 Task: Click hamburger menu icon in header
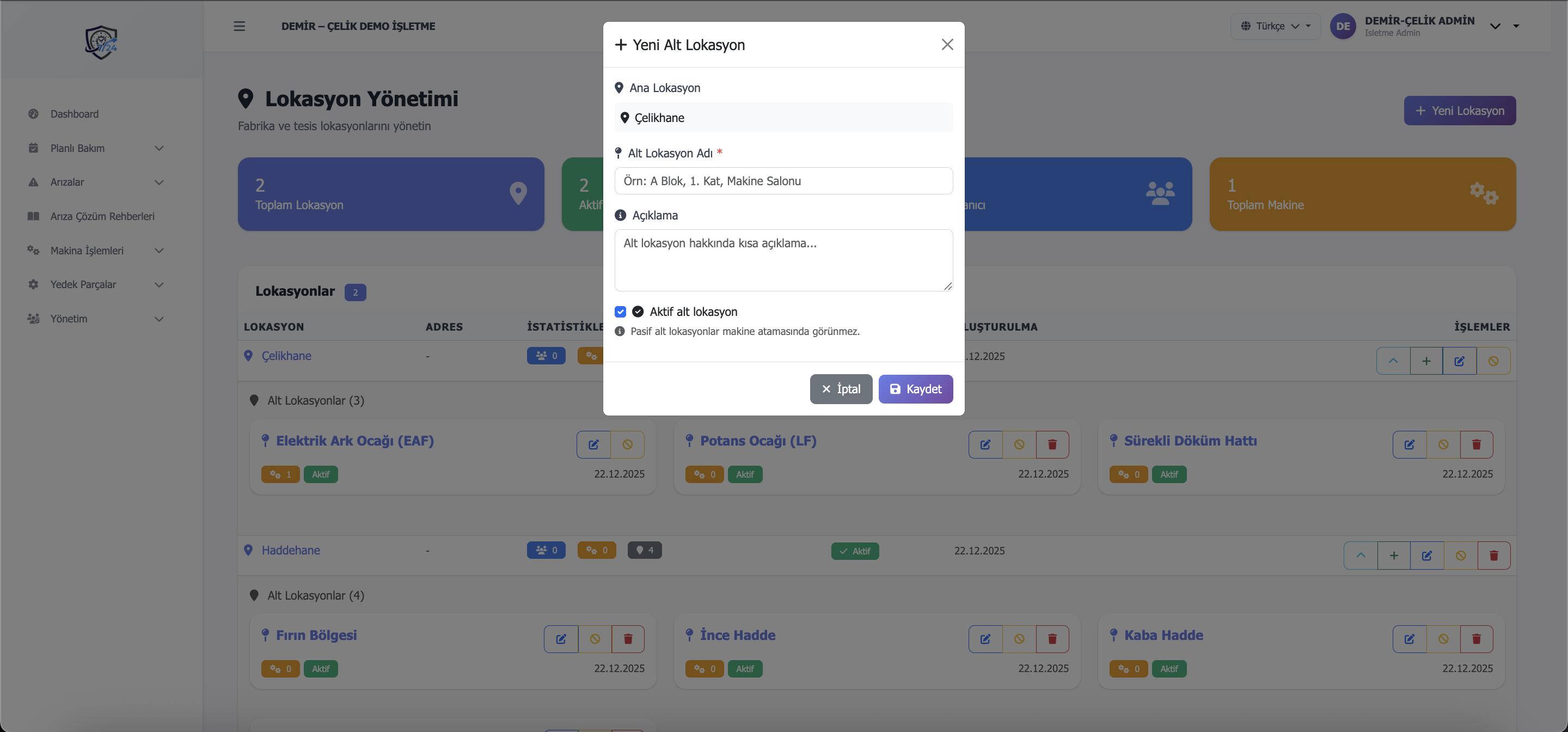[x=239, y=26]
